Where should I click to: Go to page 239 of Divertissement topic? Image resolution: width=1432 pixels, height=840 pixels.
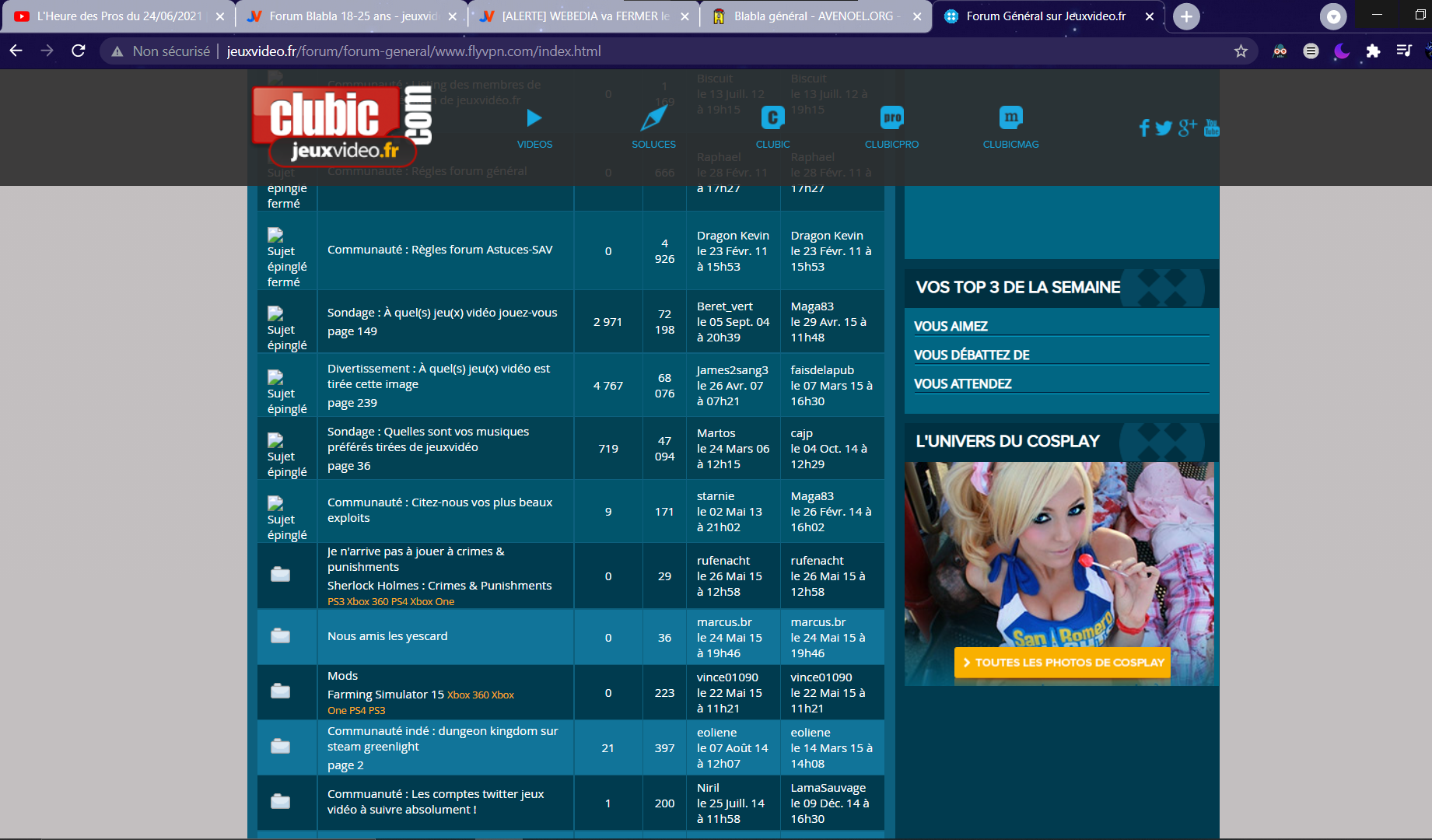352,403
